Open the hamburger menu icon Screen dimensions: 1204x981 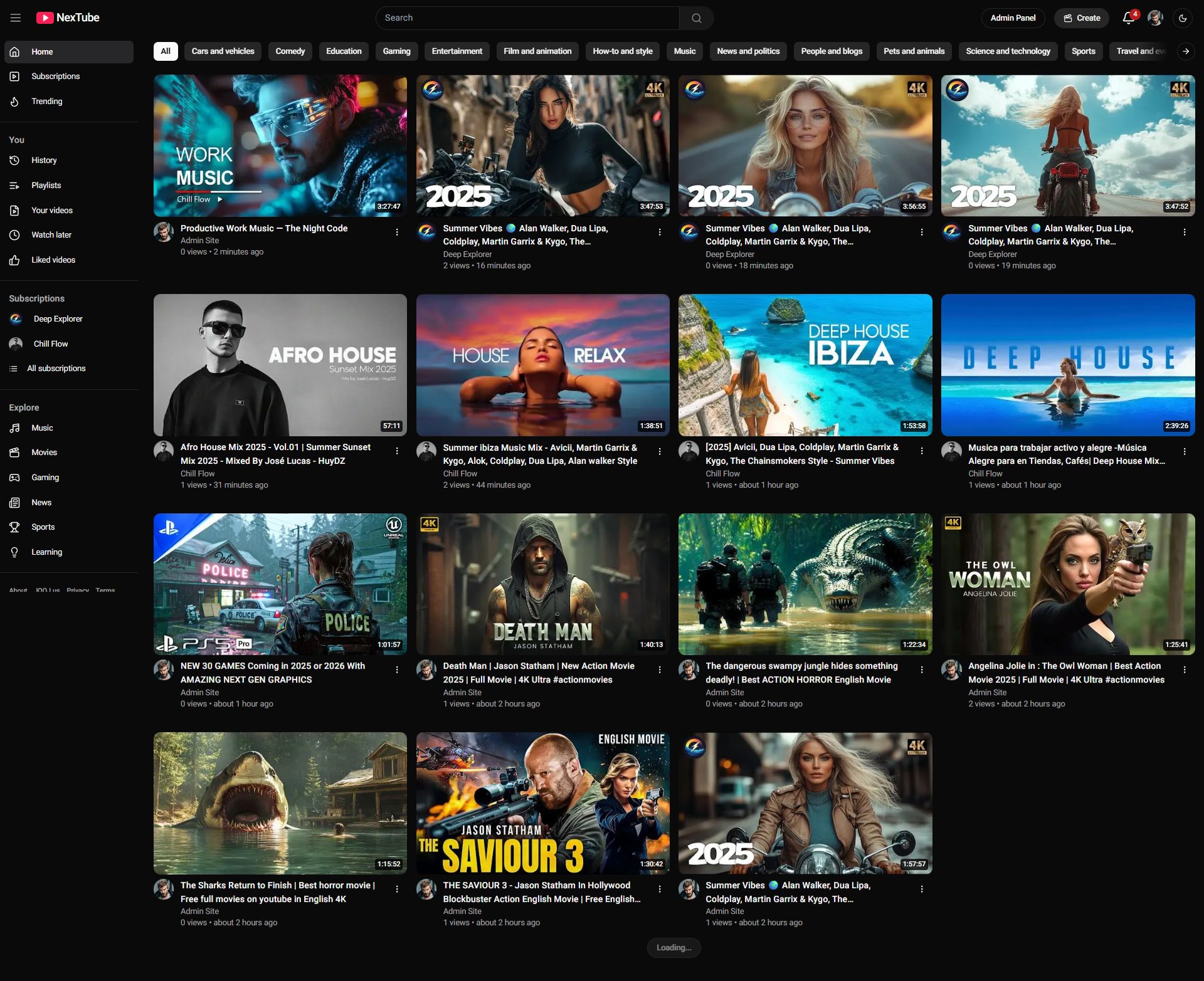pyautogui.click(x=16, y=18)
